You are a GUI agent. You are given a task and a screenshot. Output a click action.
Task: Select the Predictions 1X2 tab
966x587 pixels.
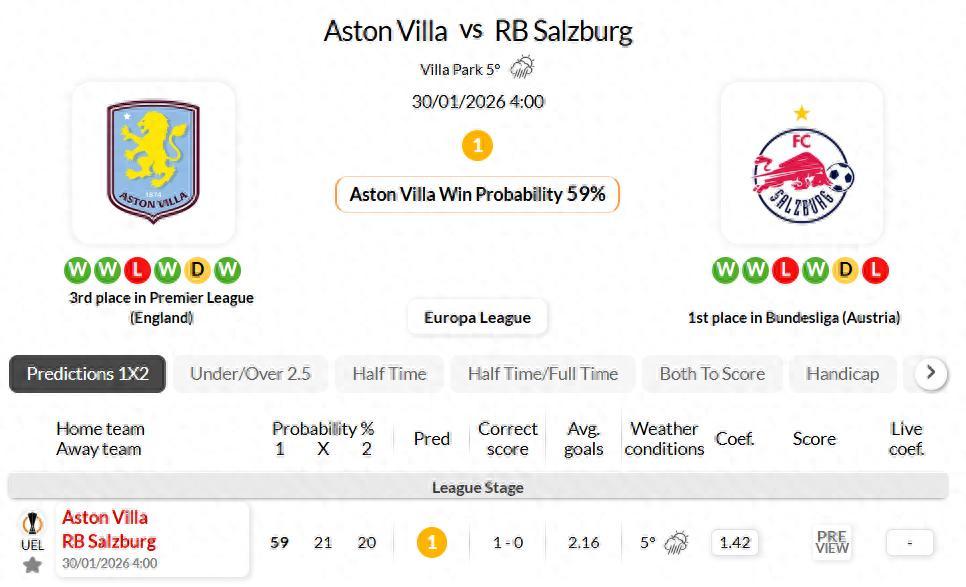[87, 374]
